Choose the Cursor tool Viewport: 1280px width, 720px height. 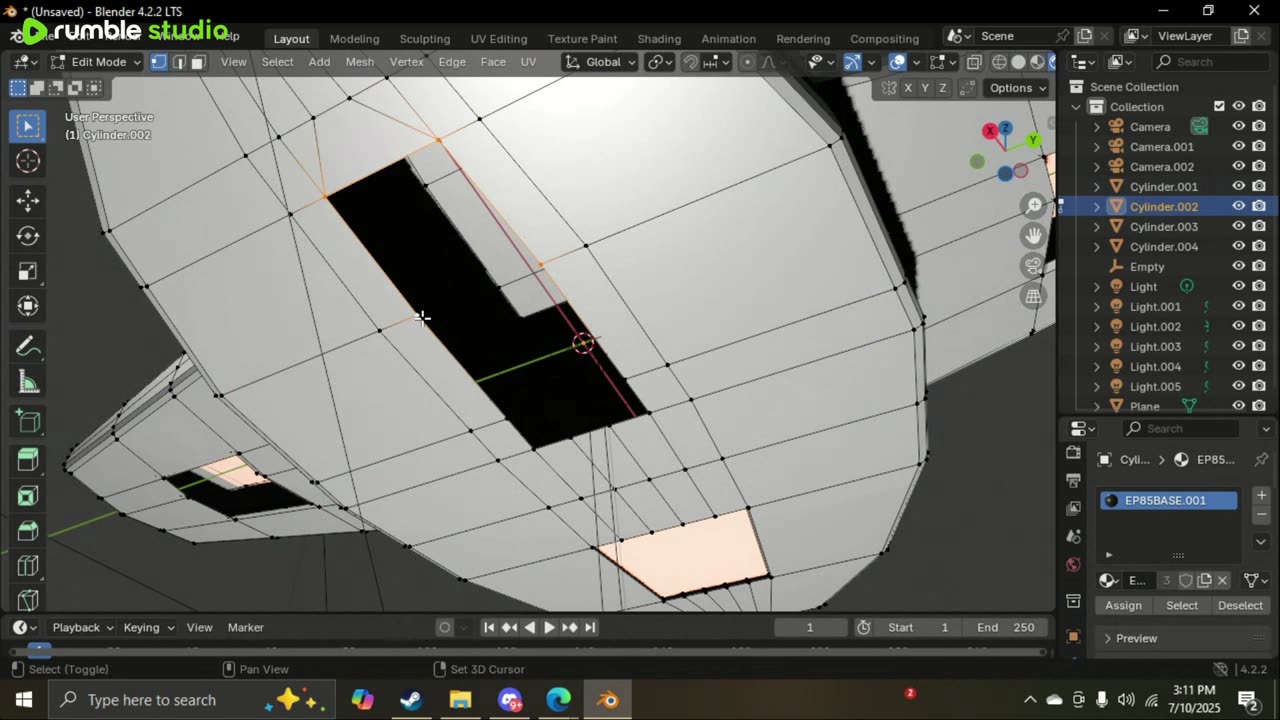(x=28, y=161)
